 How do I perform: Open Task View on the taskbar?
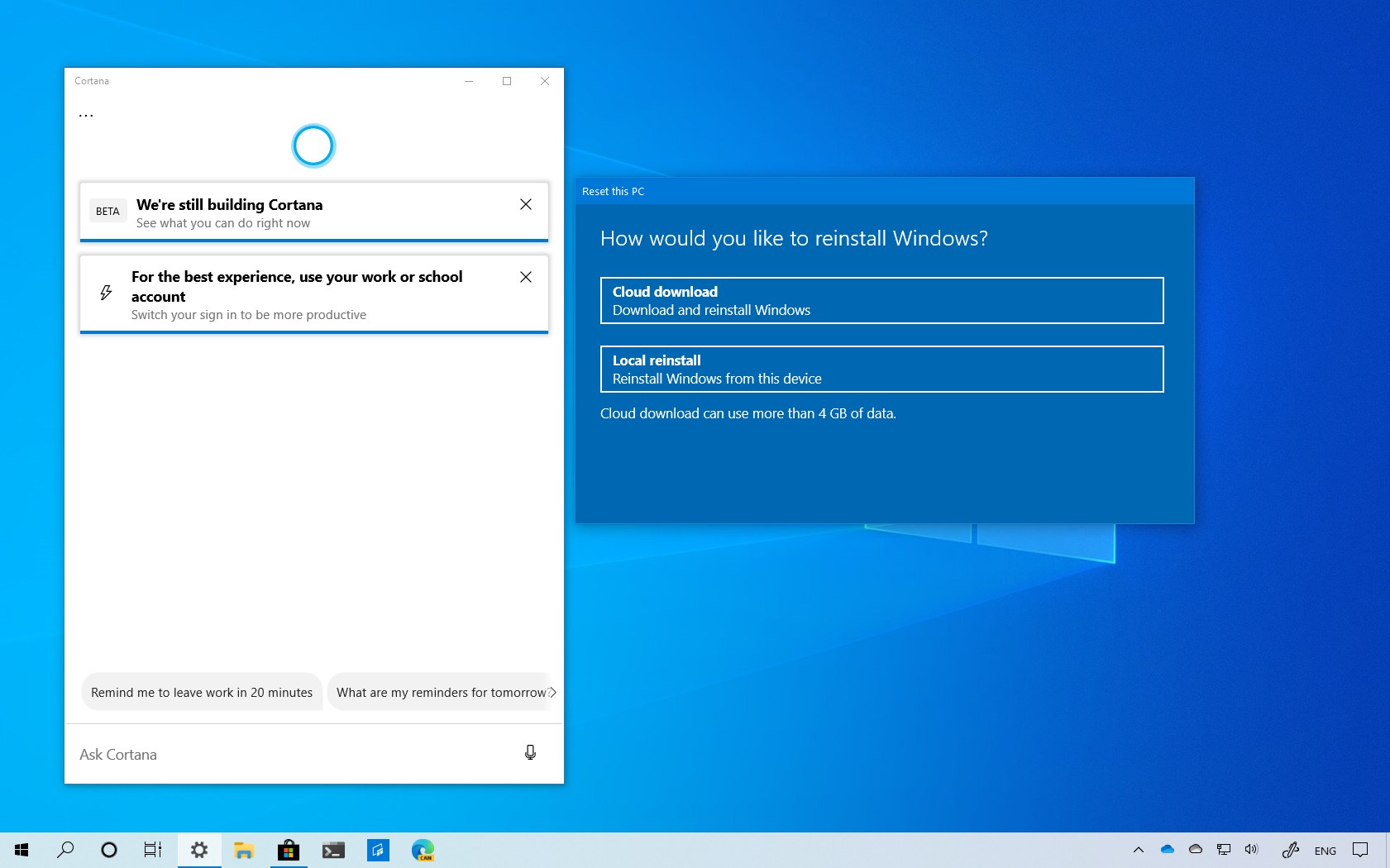[153, 850]
